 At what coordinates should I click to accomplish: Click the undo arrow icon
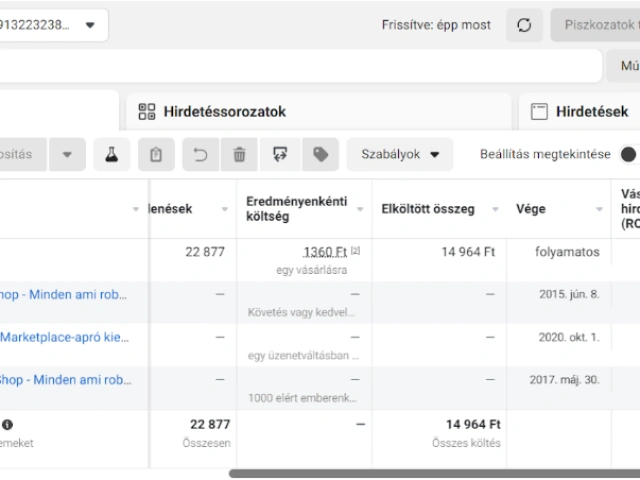[x=200, y=155]
